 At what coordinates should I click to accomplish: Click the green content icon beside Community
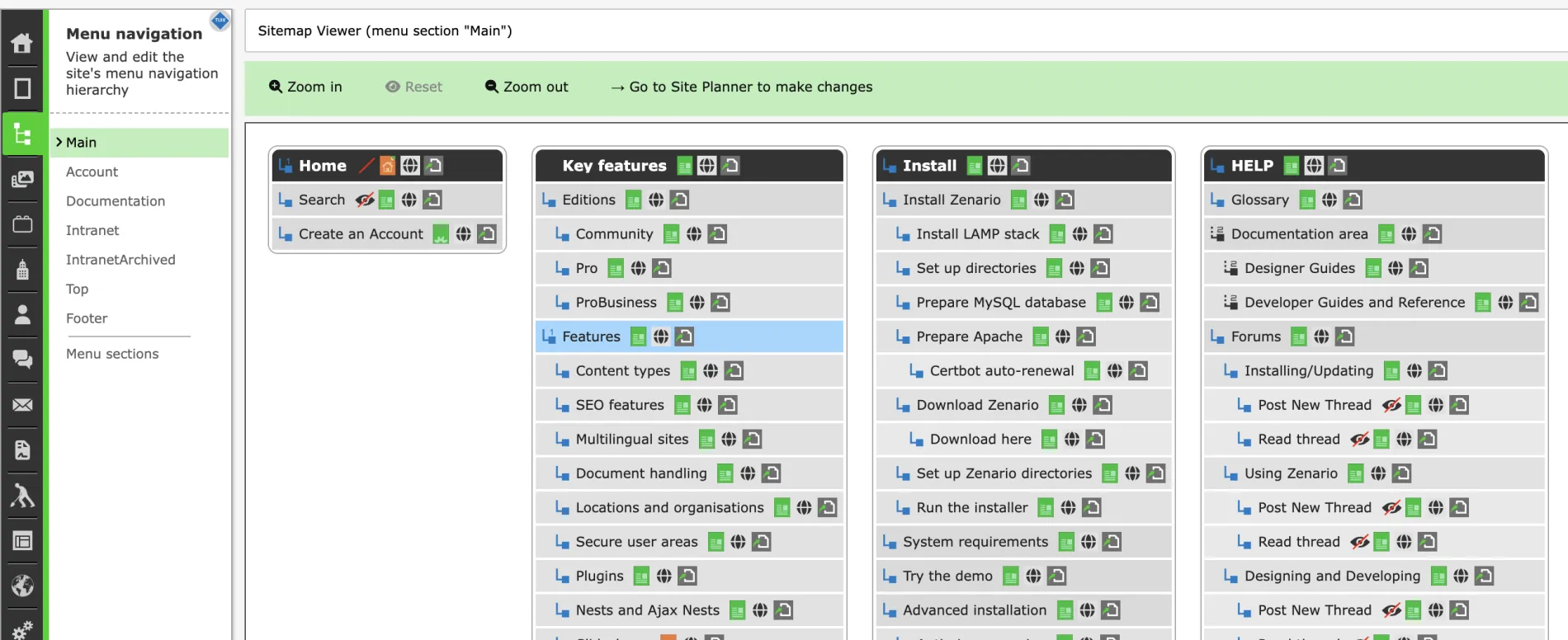672,234
